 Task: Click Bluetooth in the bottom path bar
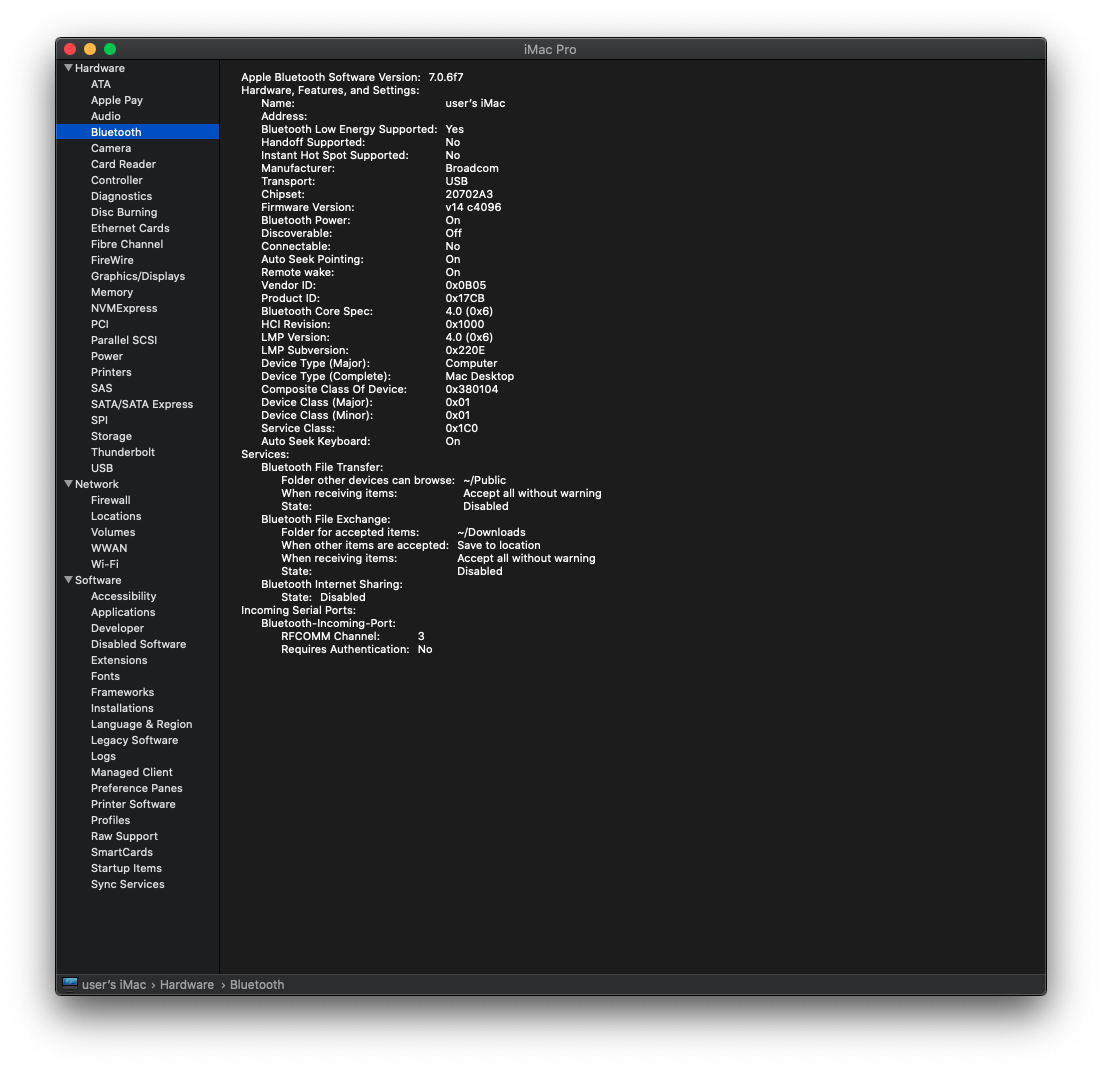point(257,985)
